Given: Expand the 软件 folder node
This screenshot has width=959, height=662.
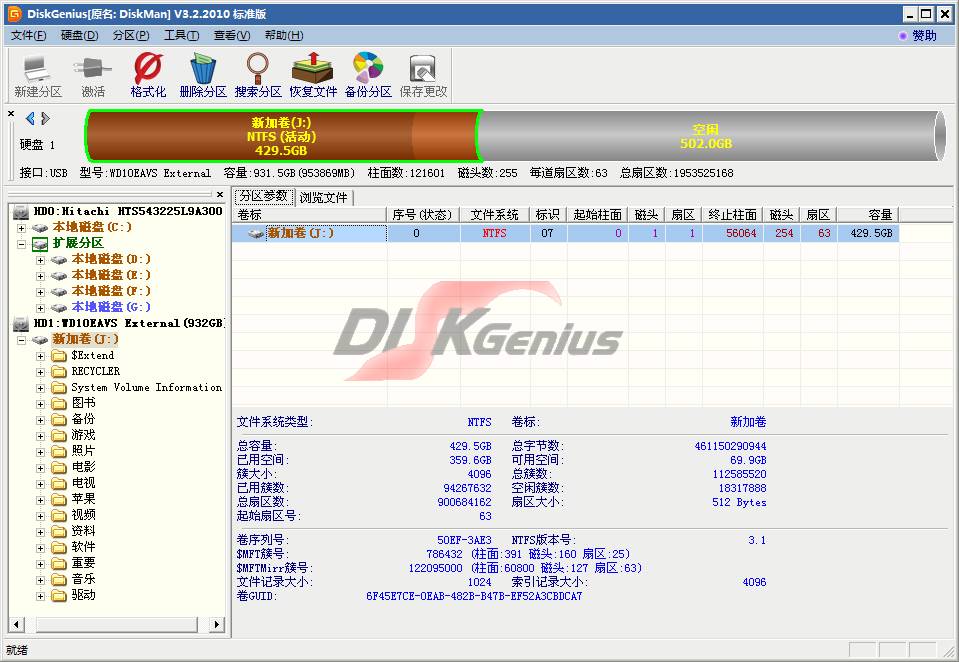Looking at the screenshot, I should [x=40, y=548].
